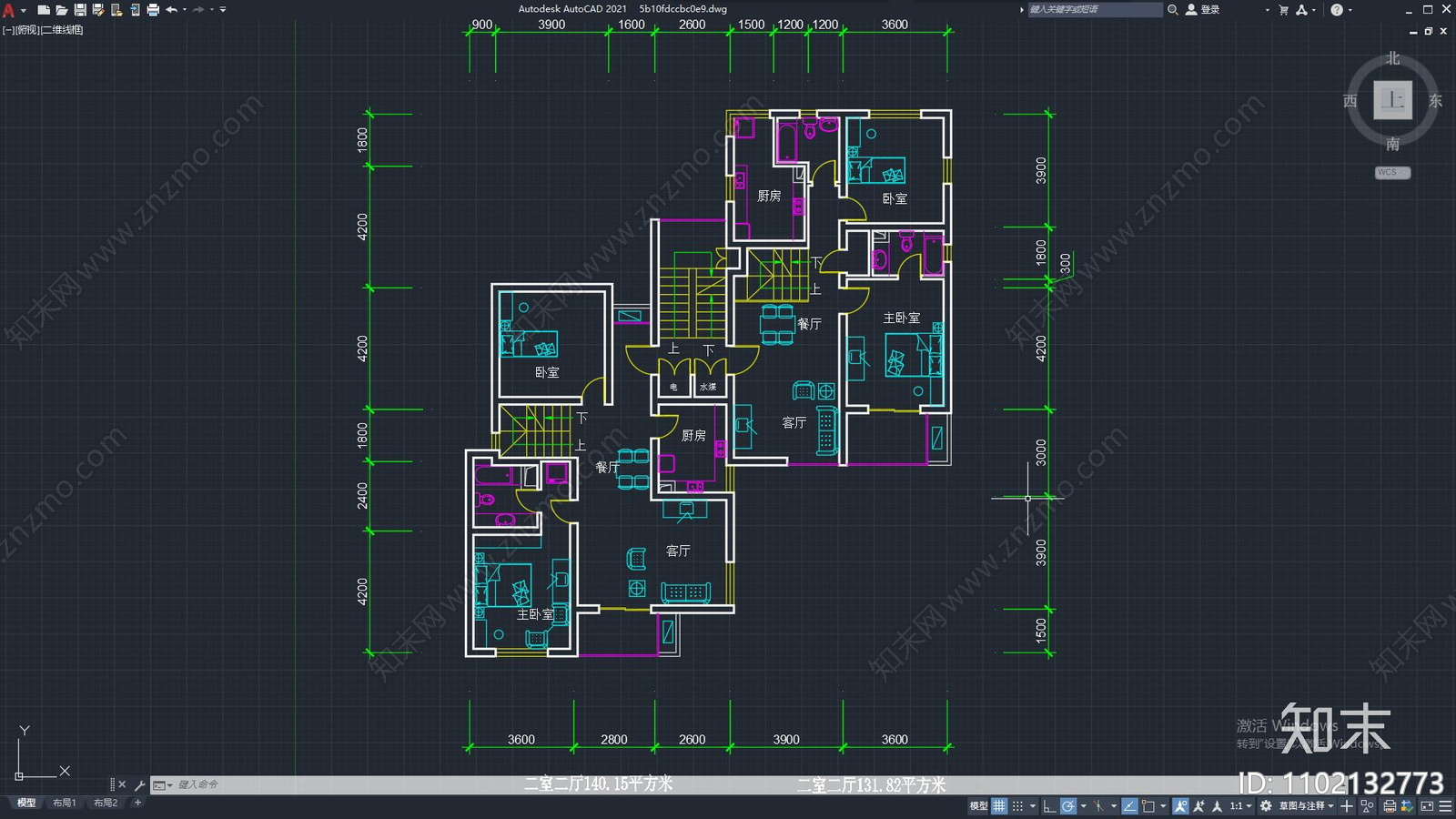Expand the application menu arrow beside logo

24,11
